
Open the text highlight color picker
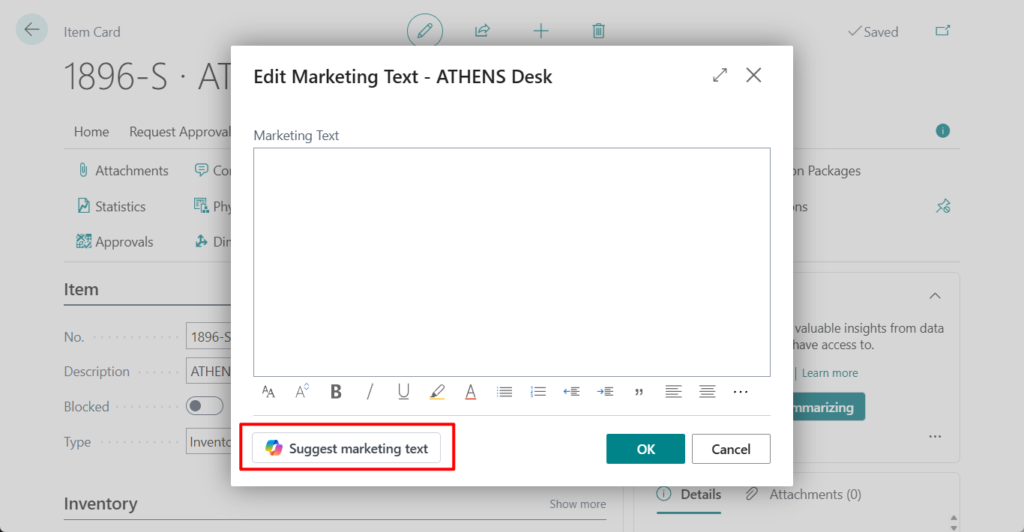[x=437, y=392]
